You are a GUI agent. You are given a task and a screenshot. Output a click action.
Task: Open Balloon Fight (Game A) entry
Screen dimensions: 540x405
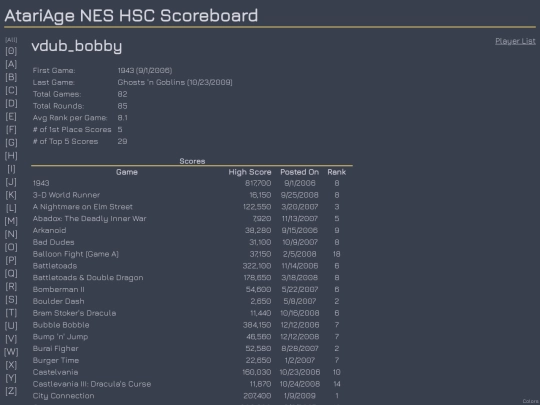[x=76, y=254]
